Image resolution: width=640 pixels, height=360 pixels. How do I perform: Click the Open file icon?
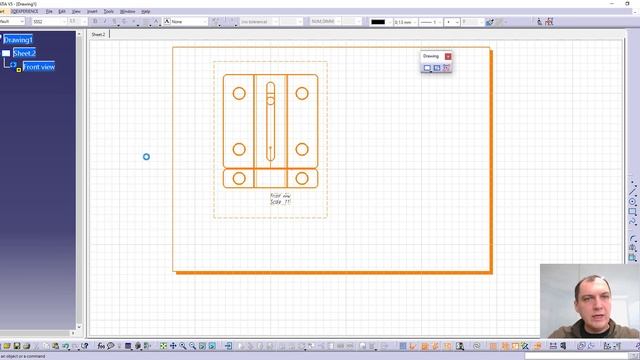pos(7,346)
